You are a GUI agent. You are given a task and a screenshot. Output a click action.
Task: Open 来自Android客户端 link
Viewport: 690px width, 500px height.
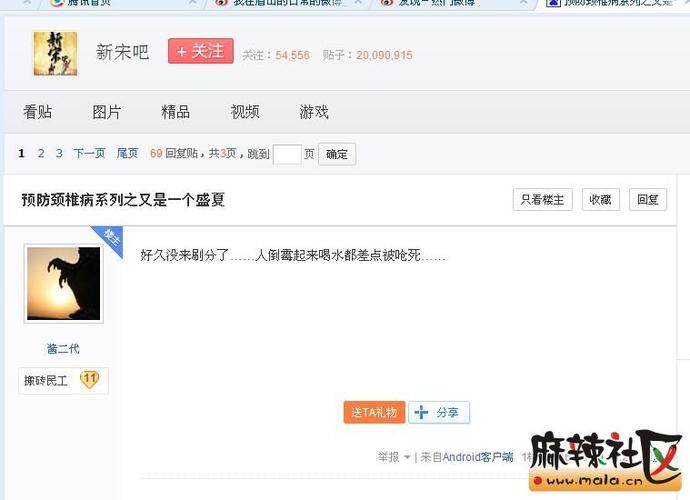point(467,457)
